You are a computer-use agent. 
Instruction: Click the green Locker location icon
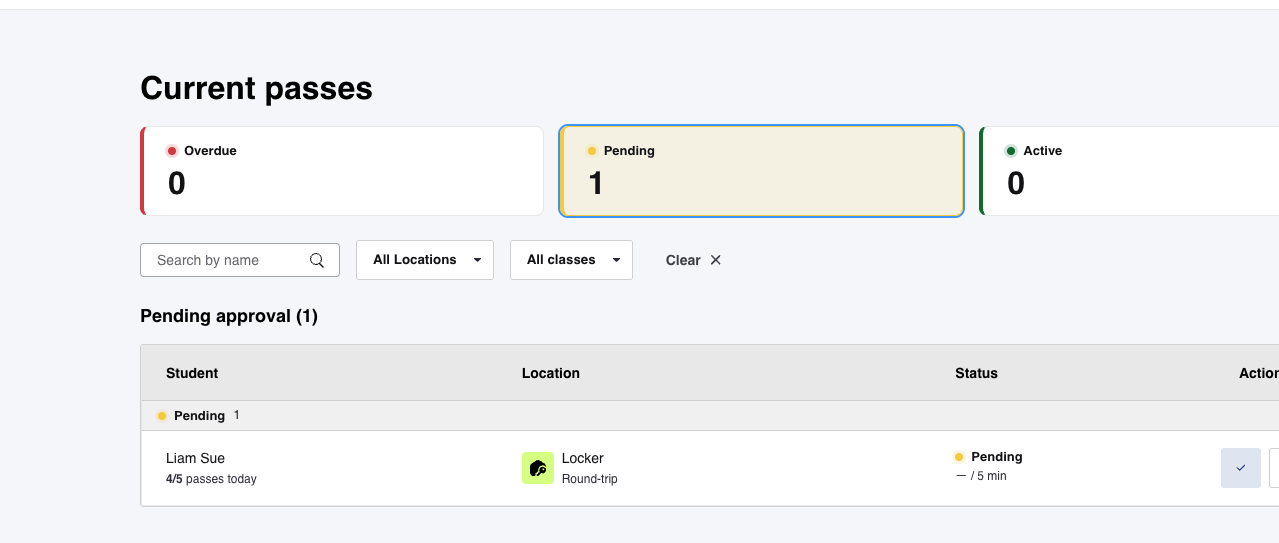538,468
